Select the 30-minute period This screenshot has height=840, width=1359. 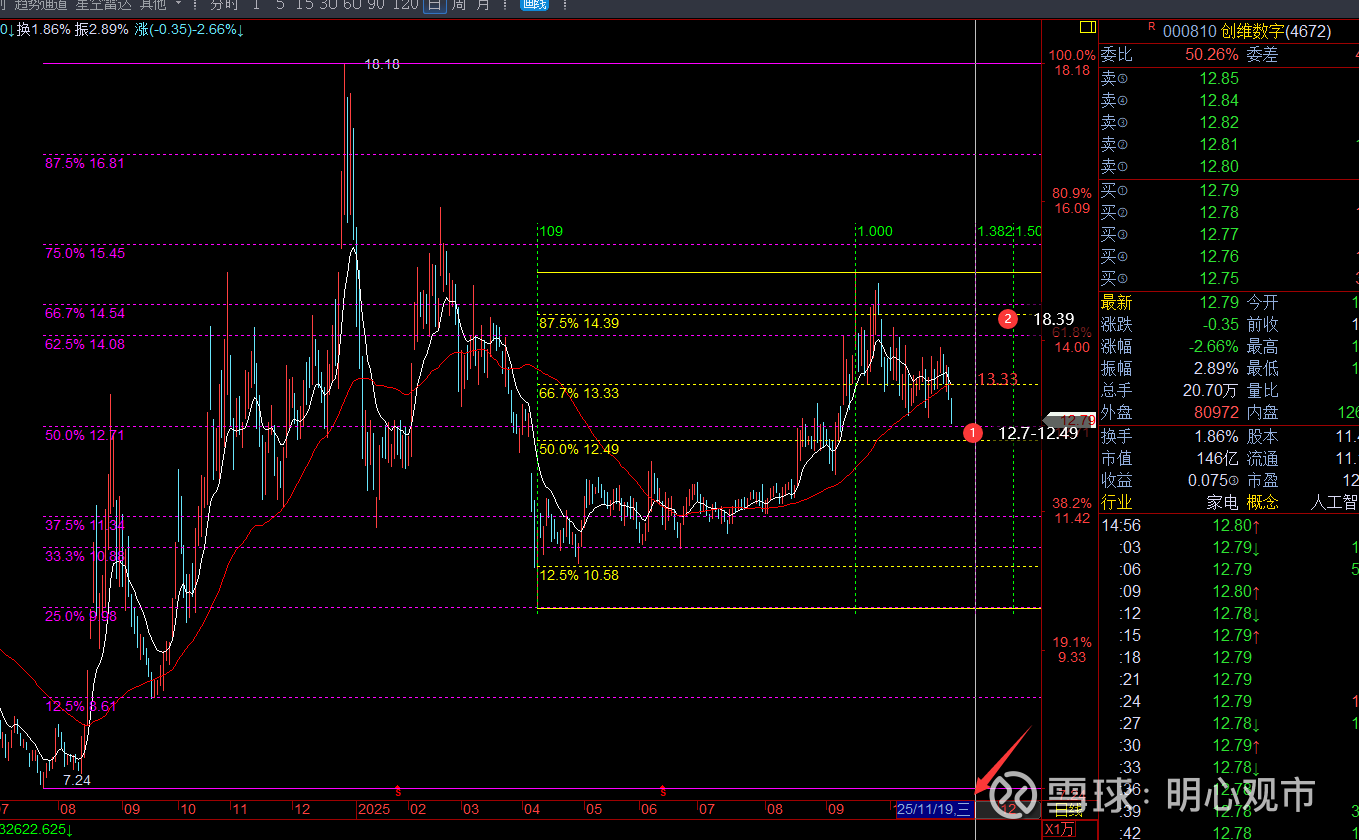327,5
